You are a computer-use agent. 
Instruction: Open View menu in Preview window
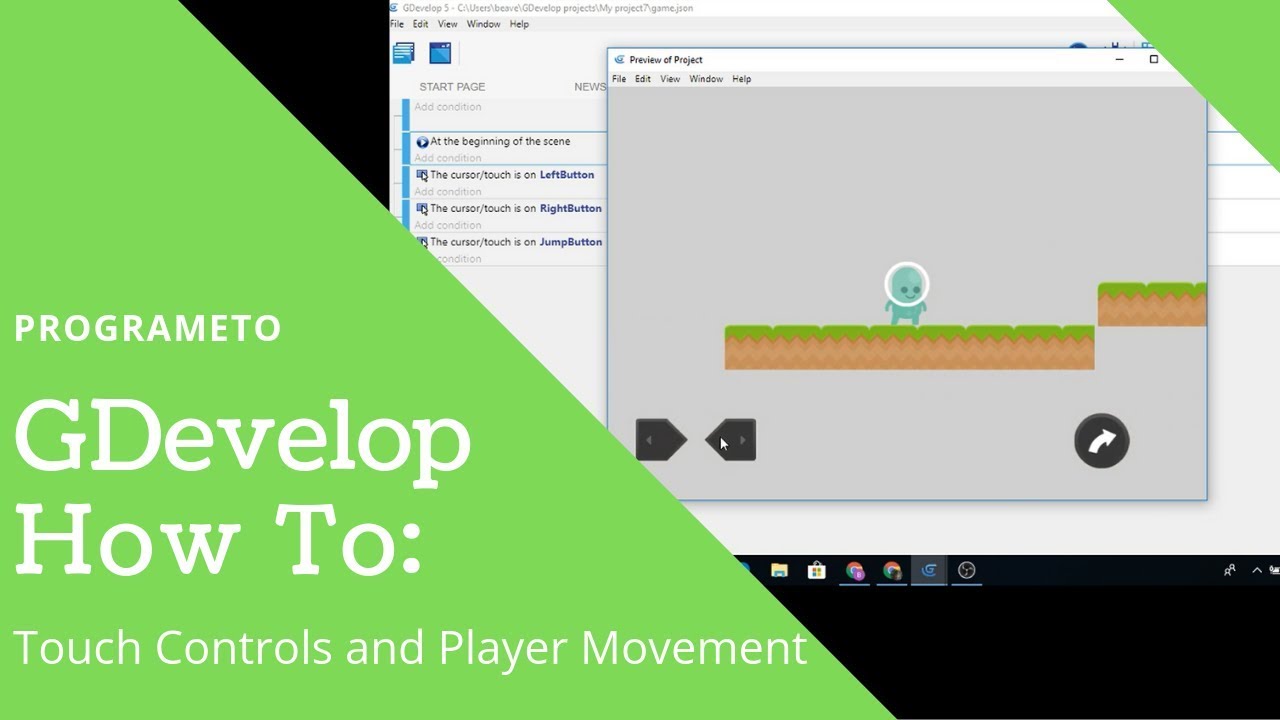tap(670, 79)
